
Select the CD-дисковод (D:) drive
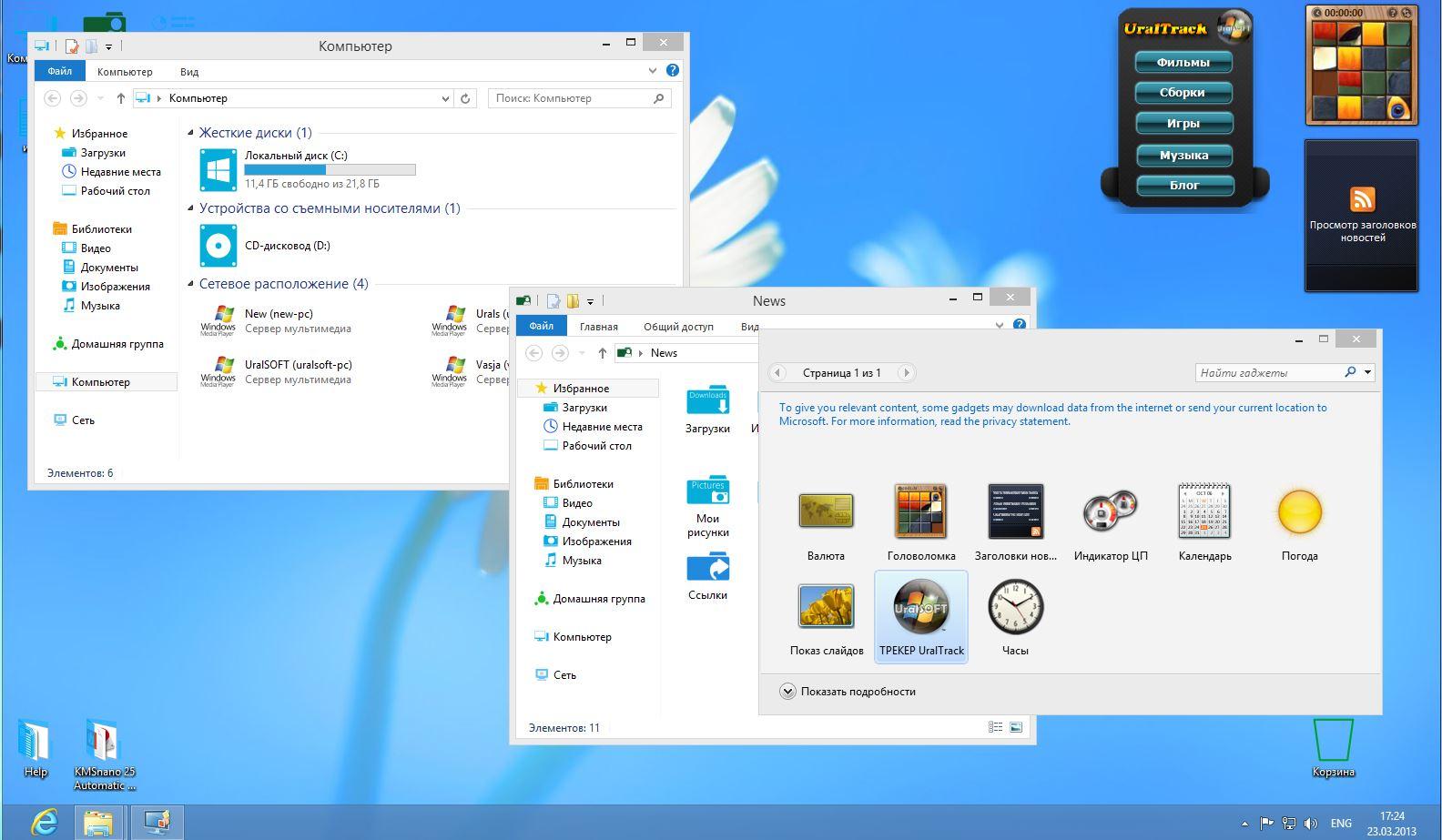click(x=218, y=246)
